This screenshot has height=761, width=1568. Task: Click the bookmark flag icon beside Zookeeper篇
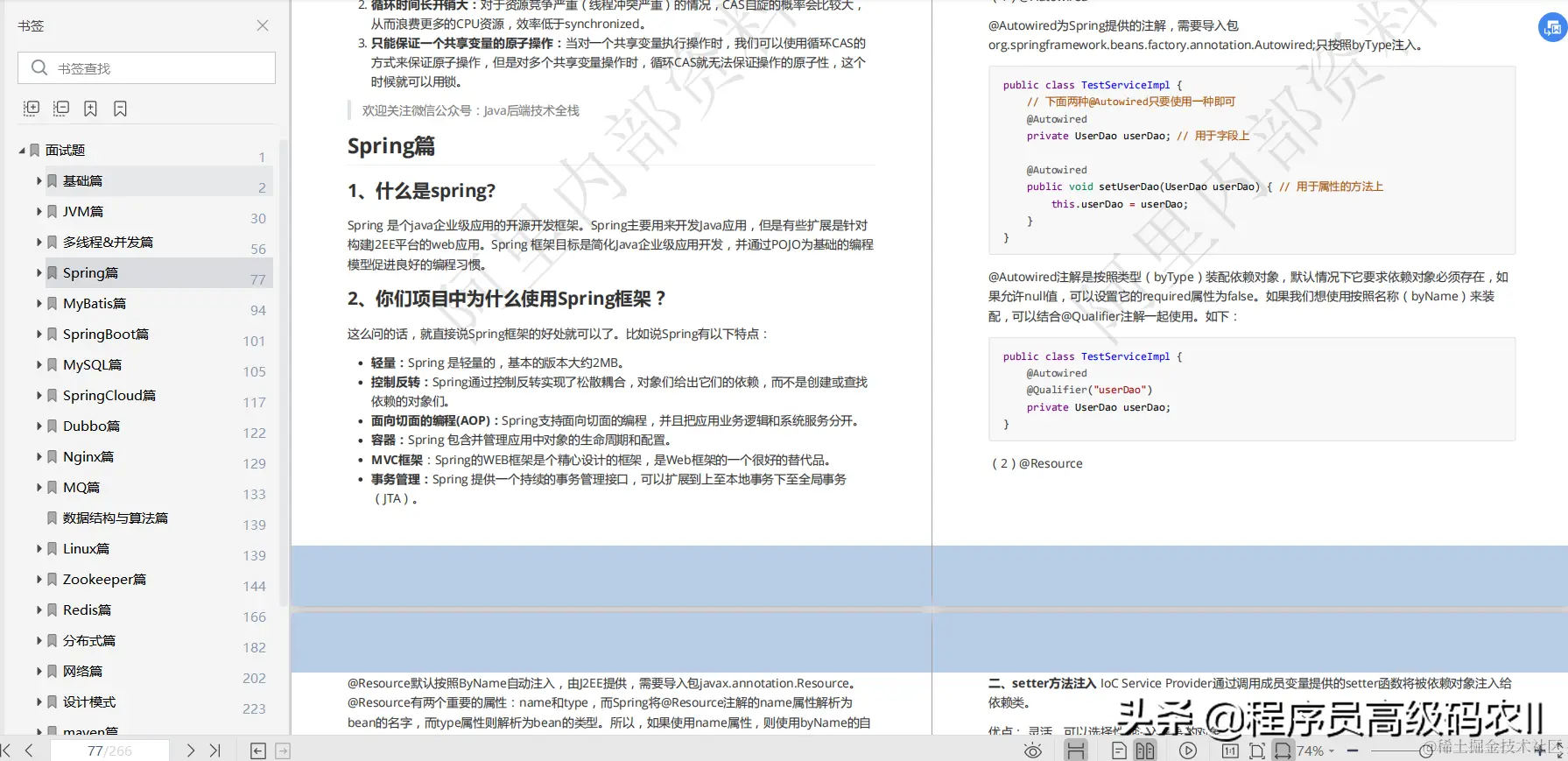[53, 580]
